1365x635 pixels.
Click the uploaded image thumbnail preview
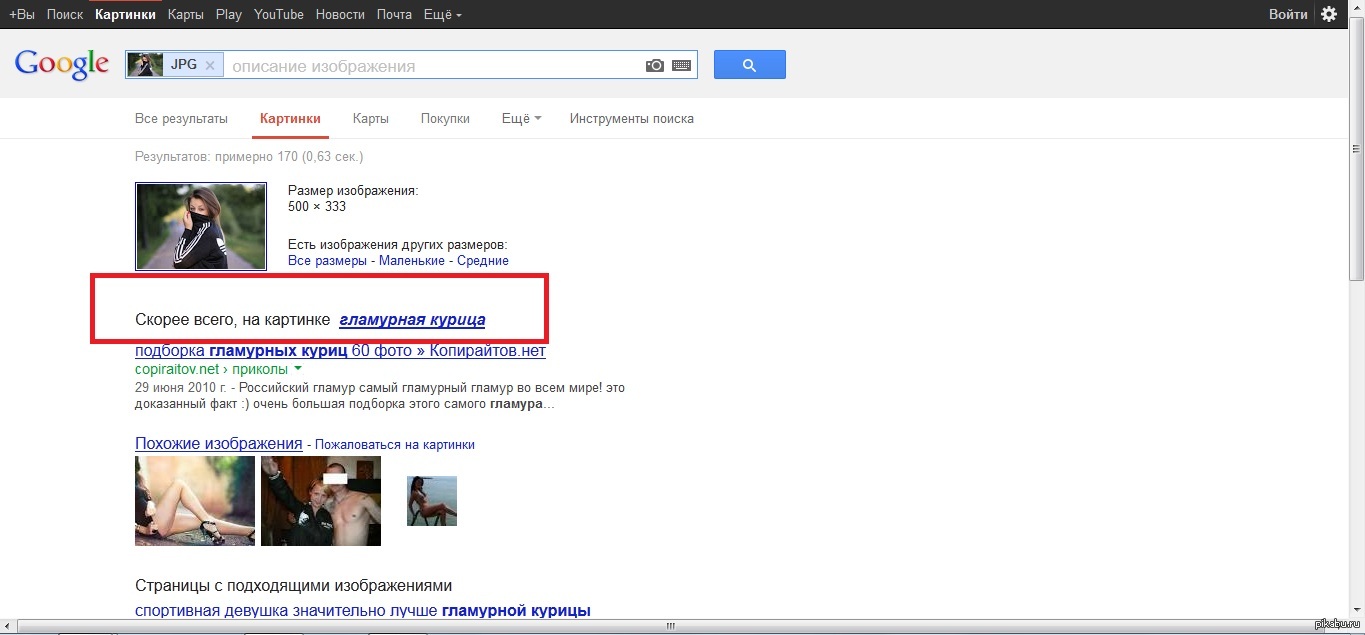tap(201, 226)
